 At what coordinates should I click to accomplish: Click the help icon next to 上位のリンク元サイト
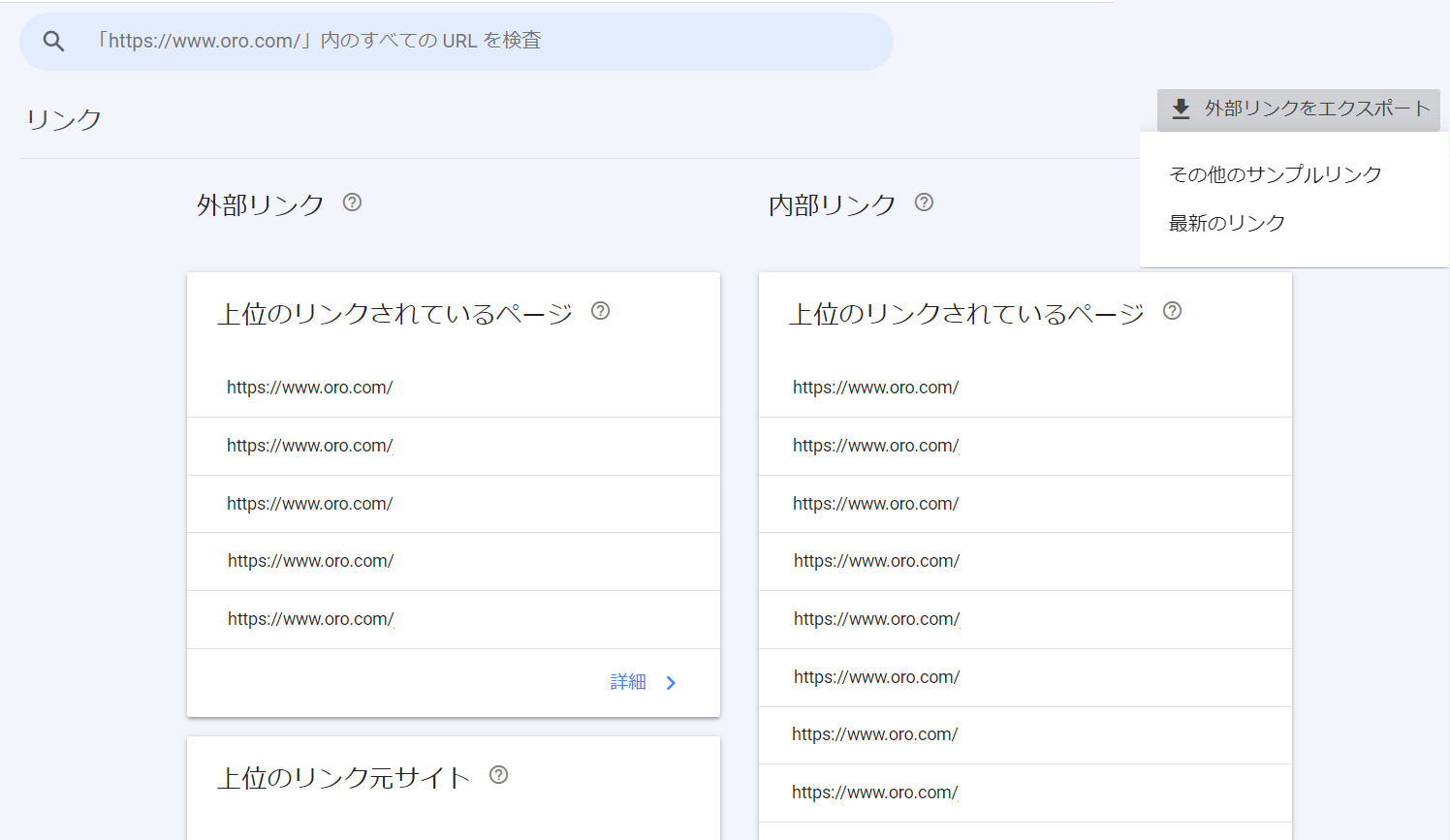(499, 775)
